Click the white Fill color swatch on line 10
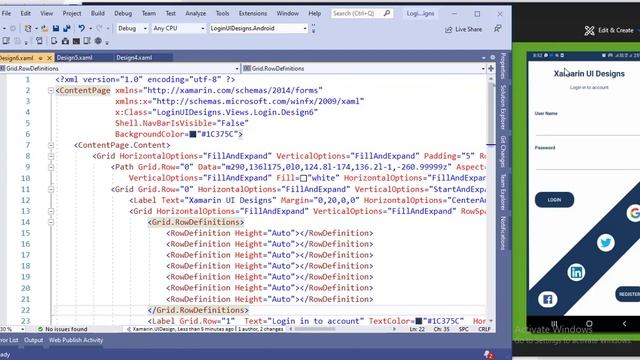The image size is (640, 360). click(303, 178)
